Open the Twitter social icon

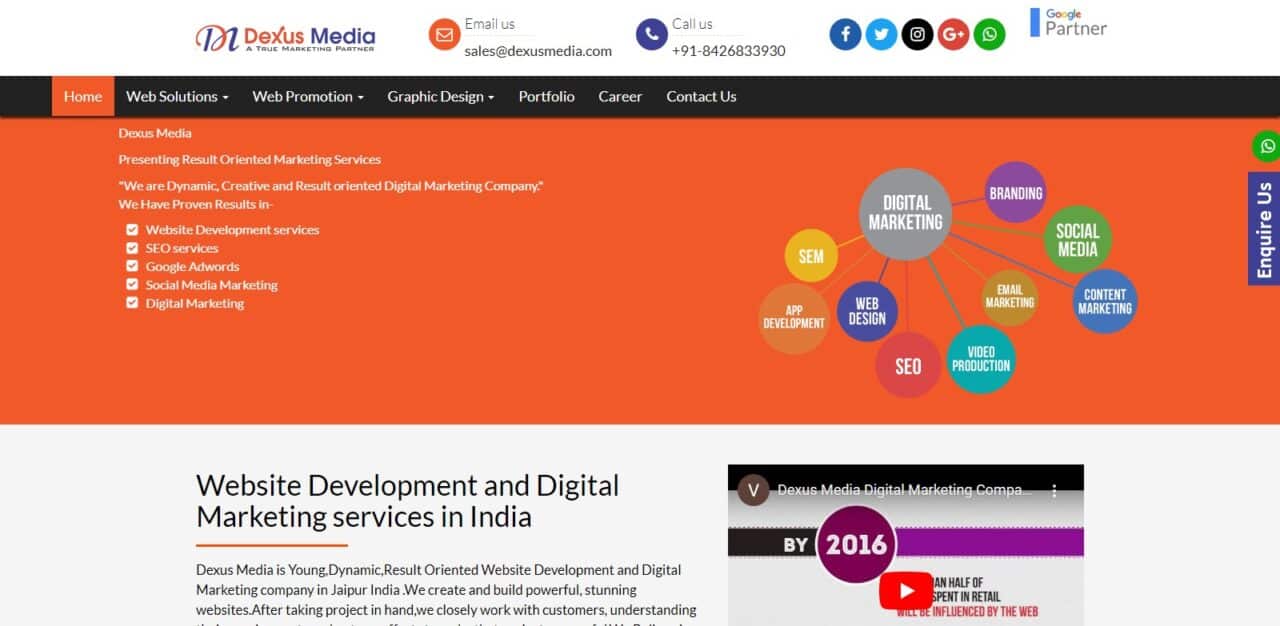[881, 35]
